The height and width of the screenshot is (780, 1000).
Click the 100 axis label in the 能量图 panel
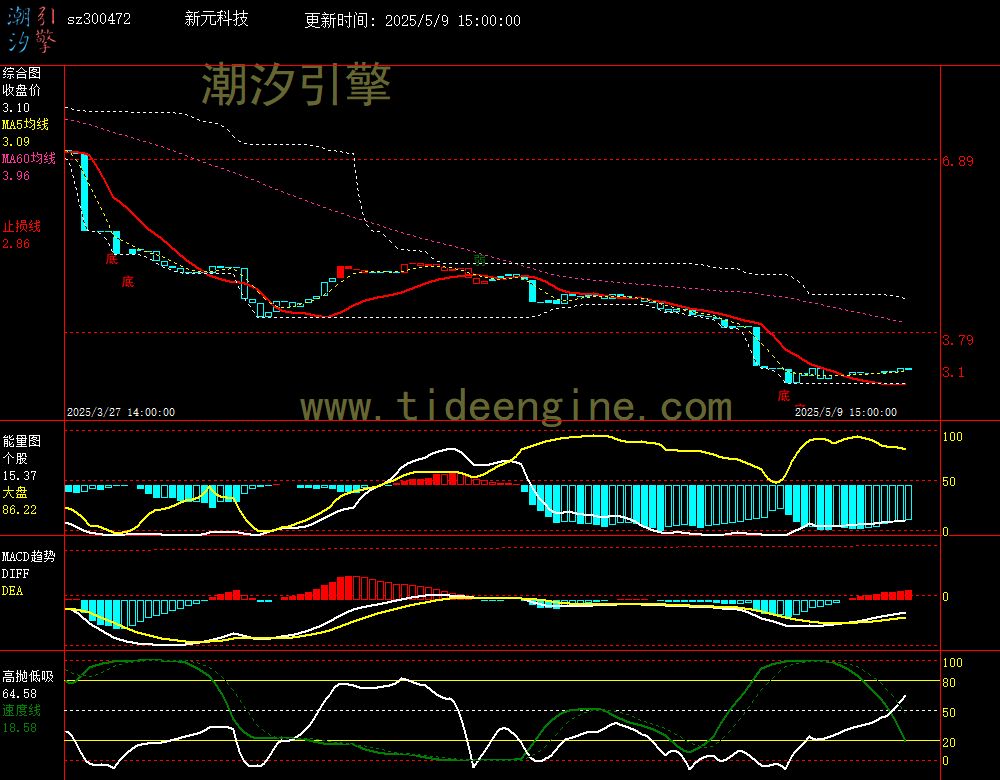(952, 437)
